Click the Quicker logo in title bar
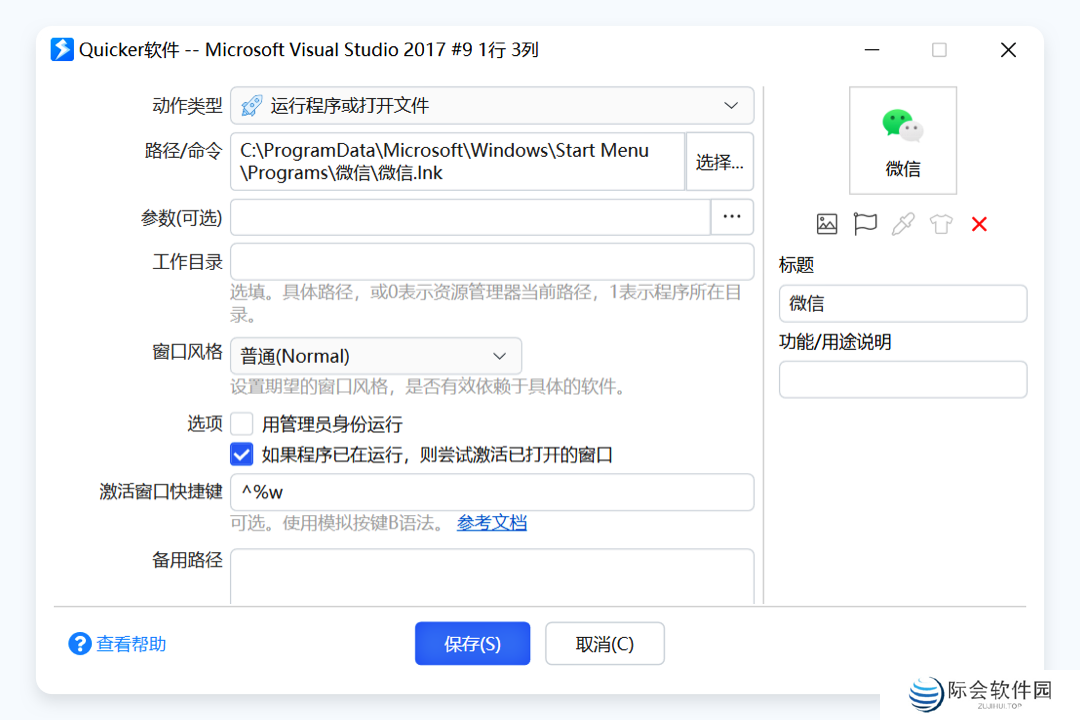 (62, 50)
